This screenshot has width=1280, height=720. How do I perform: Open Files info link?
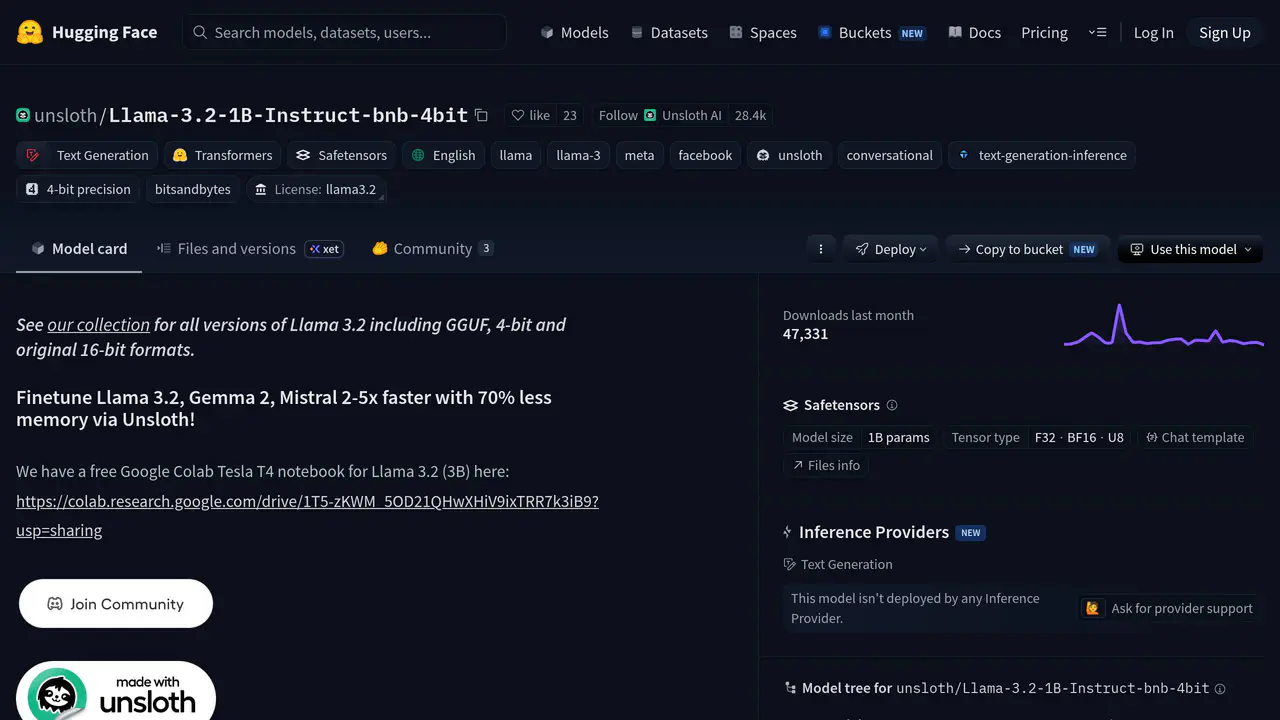pyautogui.click(x=826, y=465)
